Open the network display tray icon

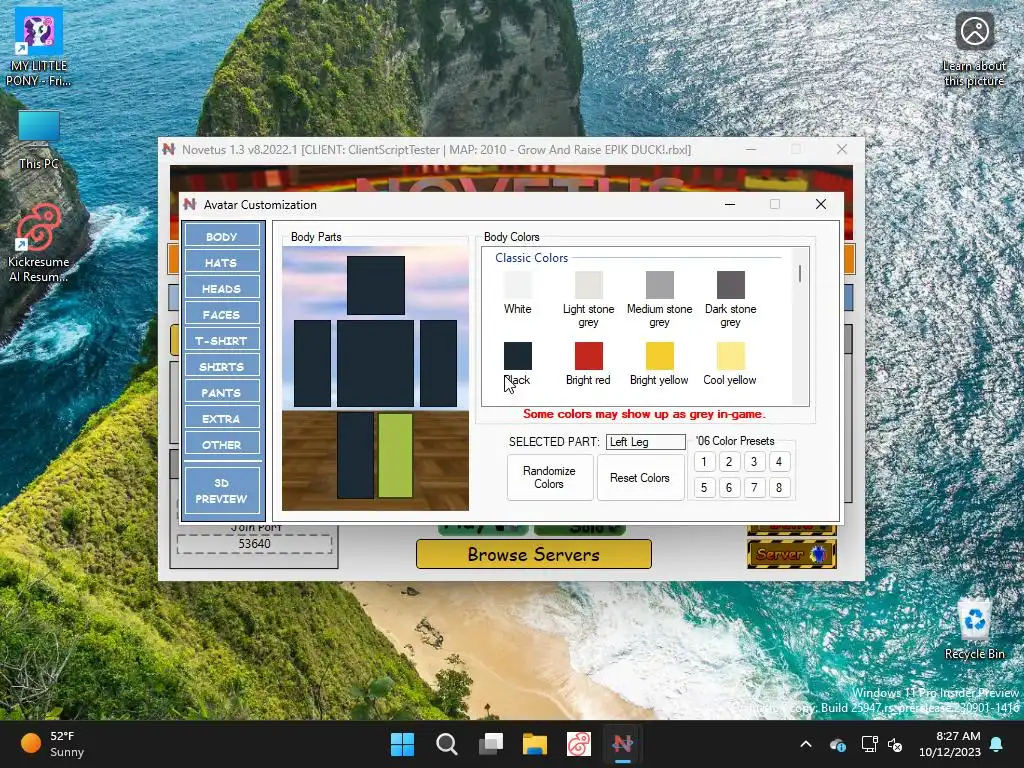pos(869,744)
